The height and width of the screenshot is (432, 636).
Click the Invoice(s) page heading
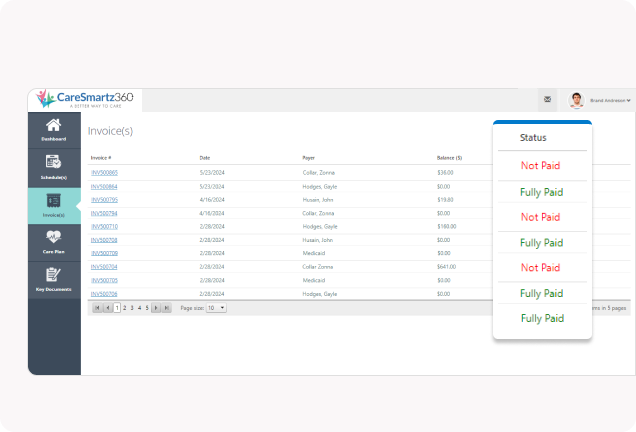(x=110, y=131)
